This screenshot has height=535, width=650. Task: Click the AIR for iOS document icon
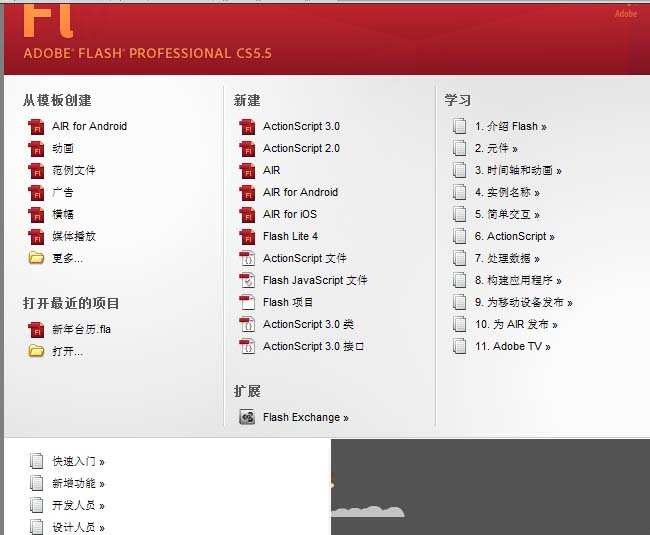247,214
